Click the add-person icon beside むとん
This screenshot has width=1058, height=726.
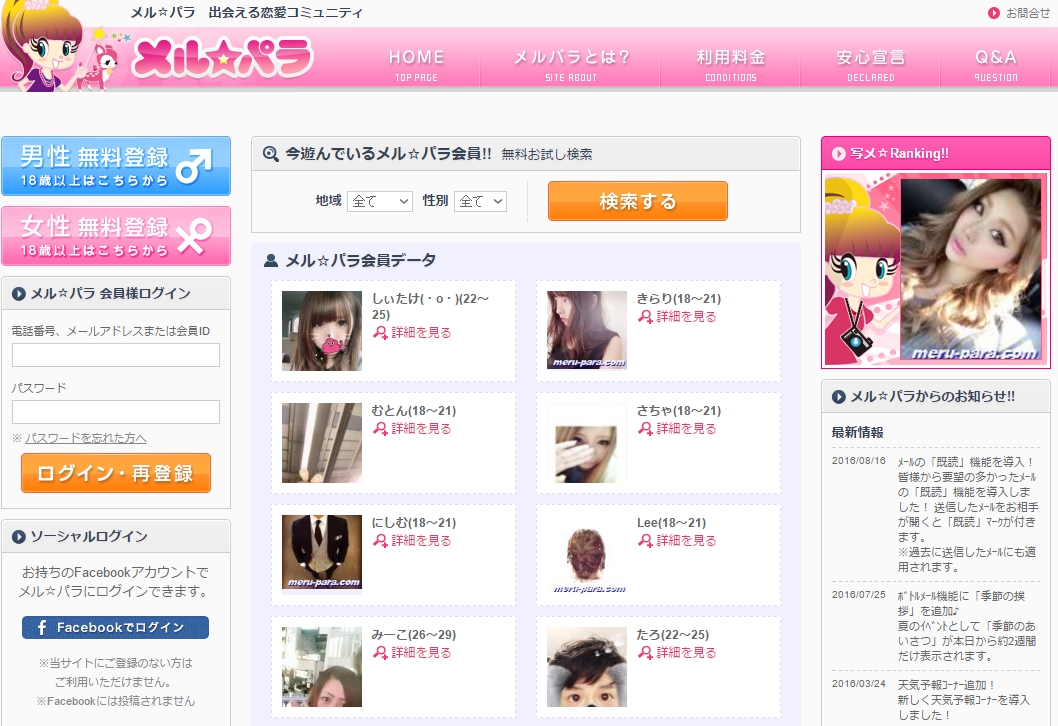point(380,429)
